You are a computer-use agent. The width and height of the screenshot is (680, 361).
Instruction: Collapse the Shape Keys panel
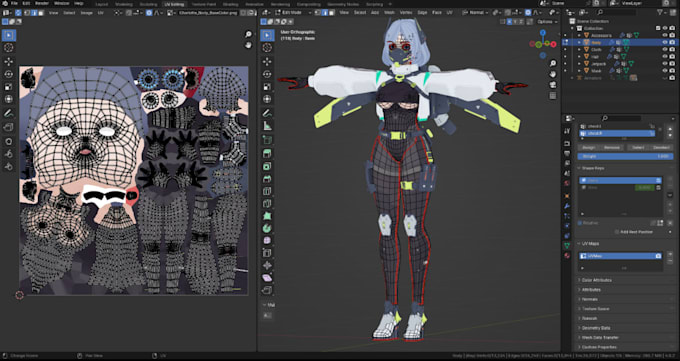592,168
